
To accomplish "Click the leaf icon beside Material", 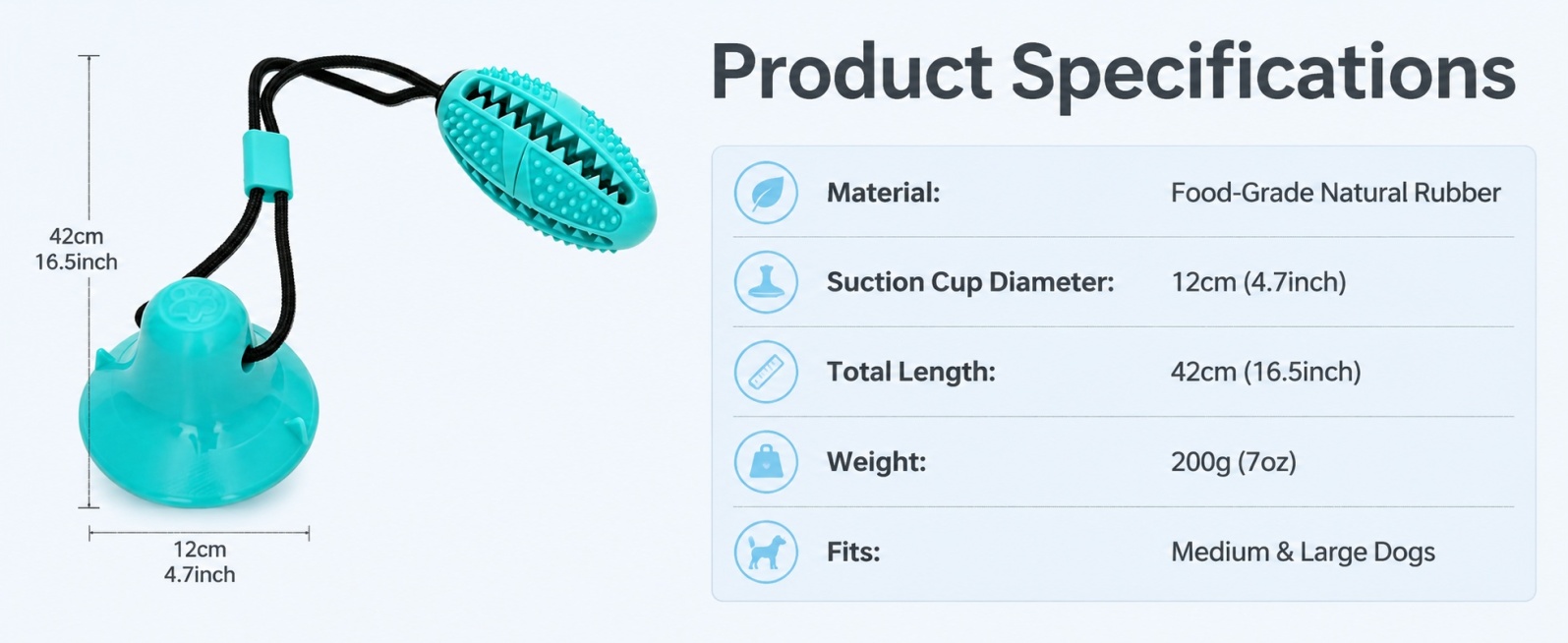I will [766, 193].
